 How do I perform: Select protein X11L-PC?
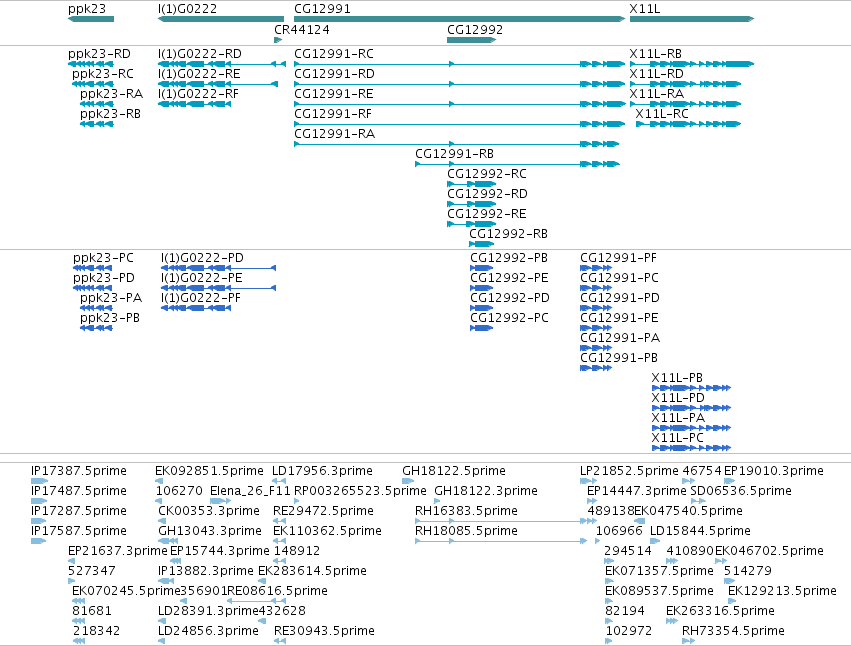(678, 439)
